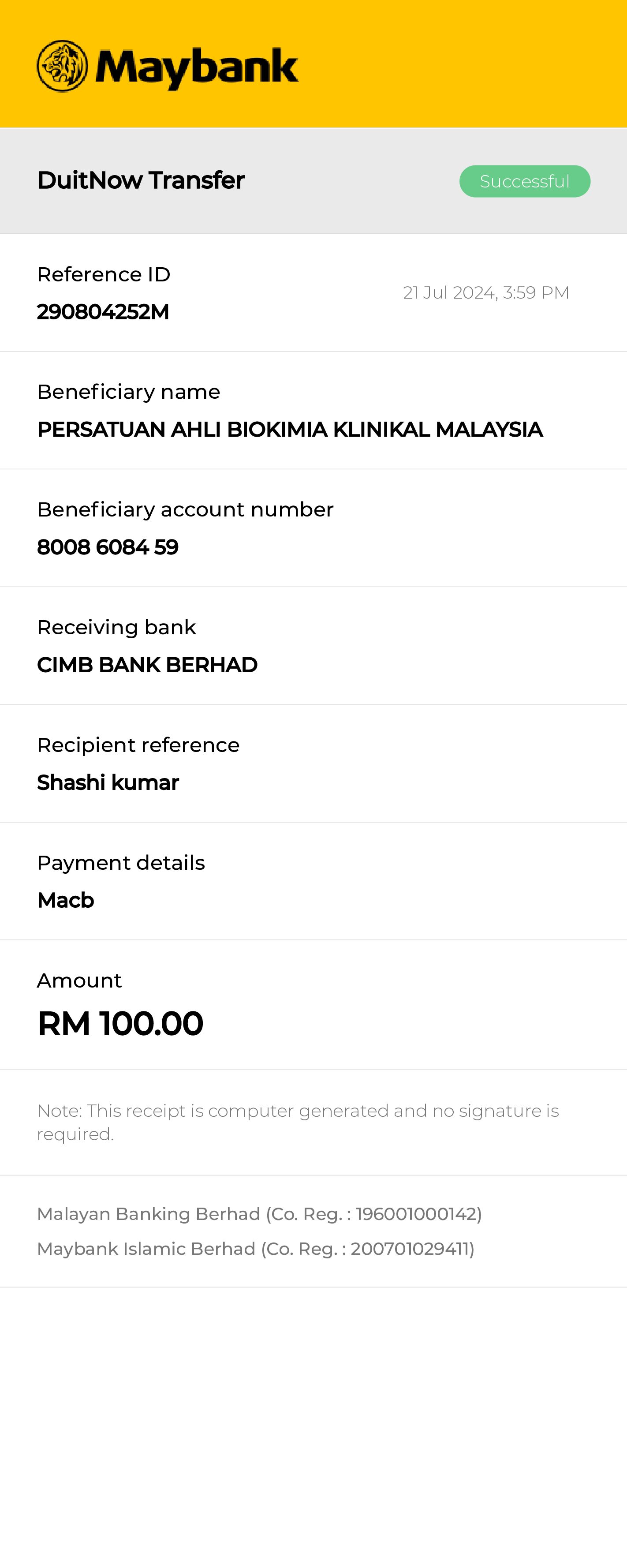
Task: Click the Amount label
Action: click(x=79, y=980)
